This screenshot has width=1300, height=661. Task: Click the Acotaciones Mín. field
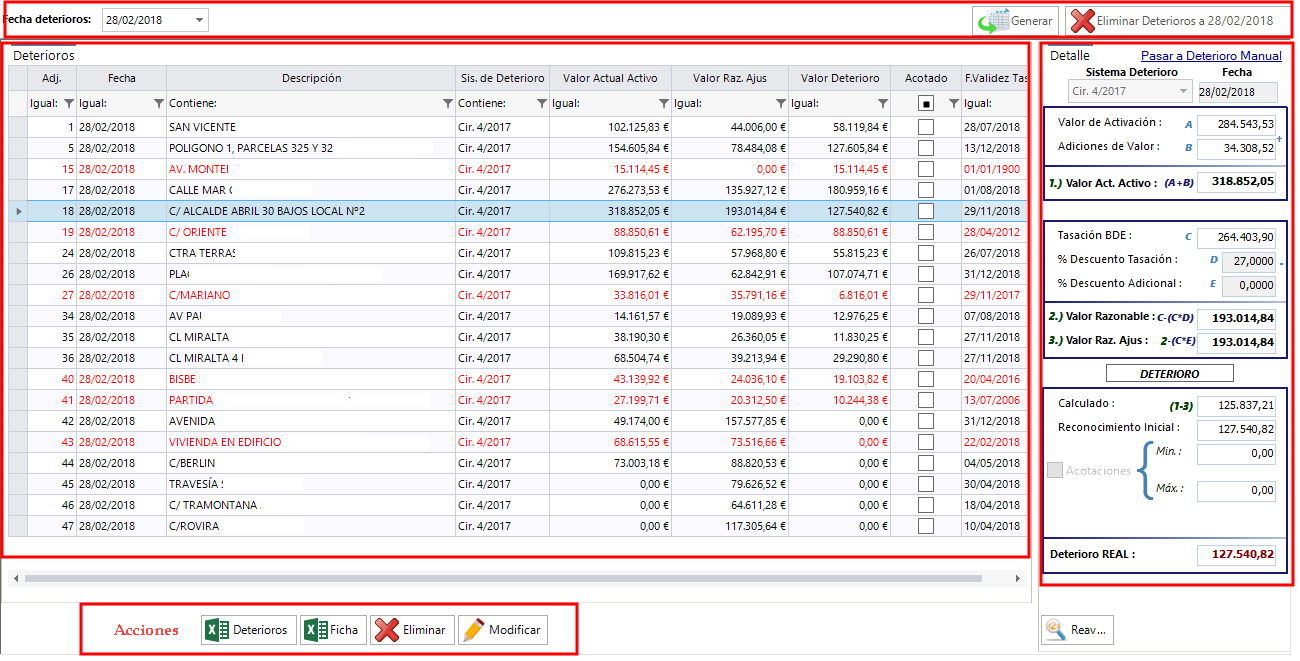pyautogui.click(x=1237, y=454)
